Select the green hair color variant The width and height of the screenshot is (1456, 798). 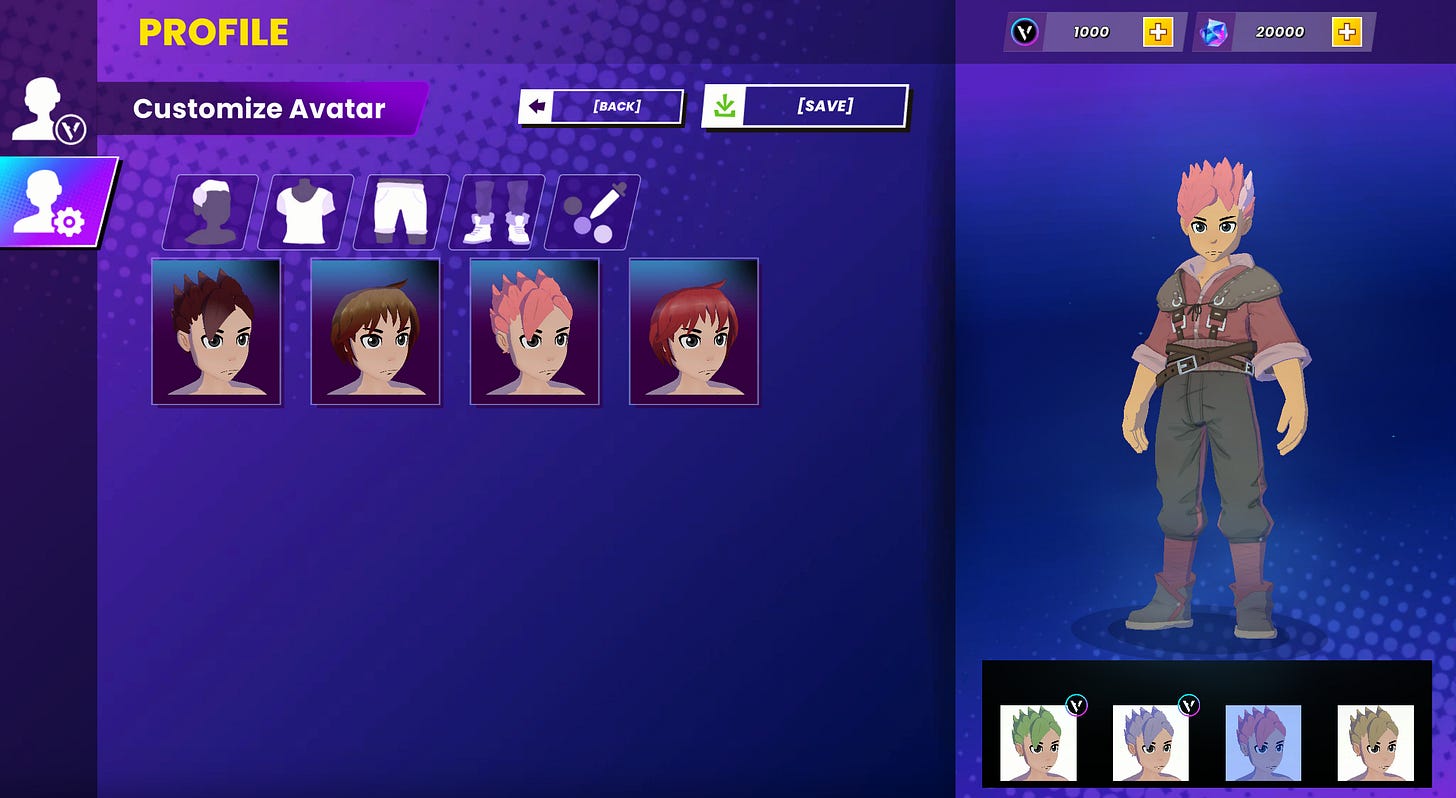1038,743
